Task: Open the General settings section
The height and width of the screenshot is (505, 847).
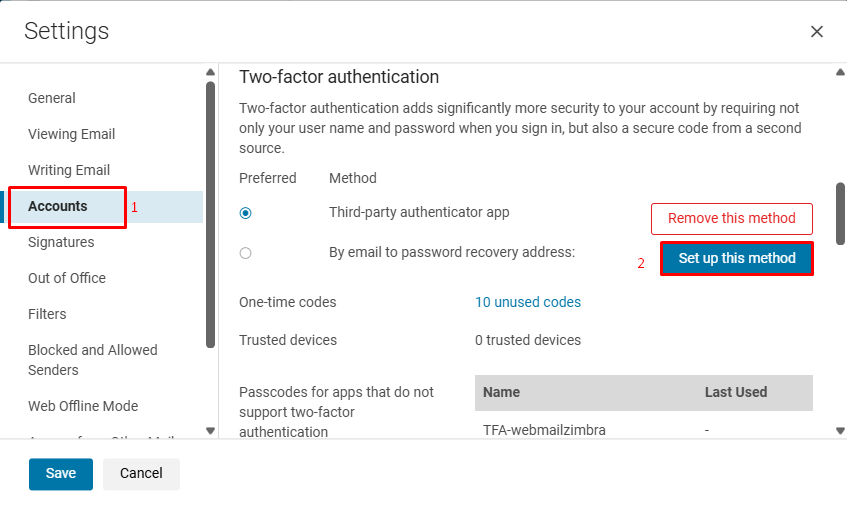Action: point(52,98)
